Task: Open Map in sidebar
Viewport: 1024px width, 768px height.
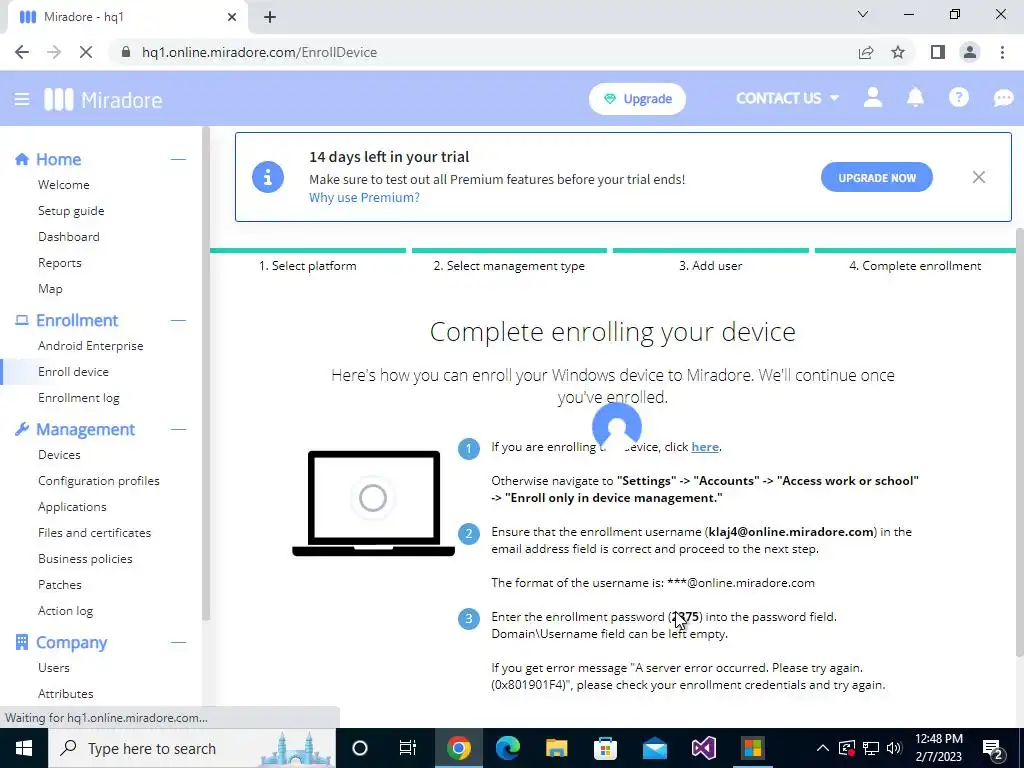Action: click(x=50, y=289)
